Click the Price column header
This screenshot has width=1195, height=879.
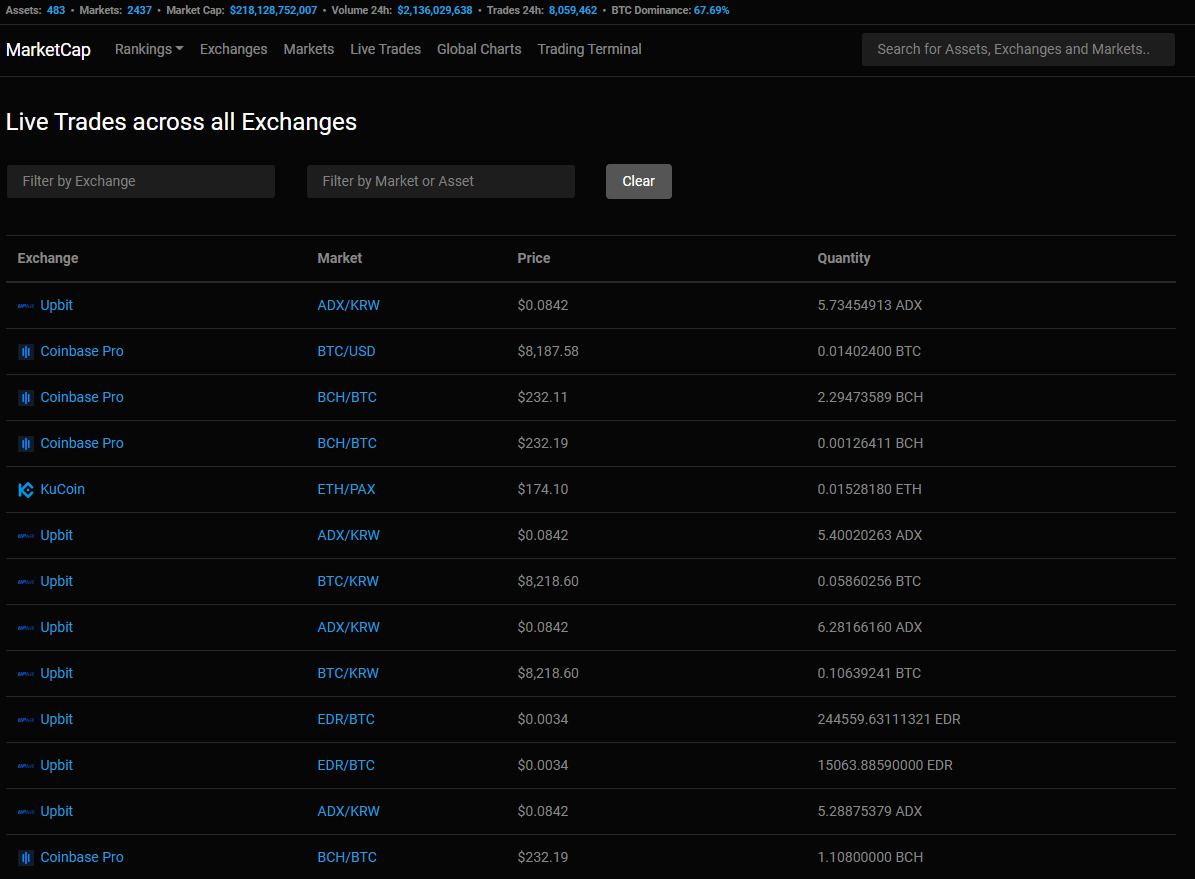point(533,258)
